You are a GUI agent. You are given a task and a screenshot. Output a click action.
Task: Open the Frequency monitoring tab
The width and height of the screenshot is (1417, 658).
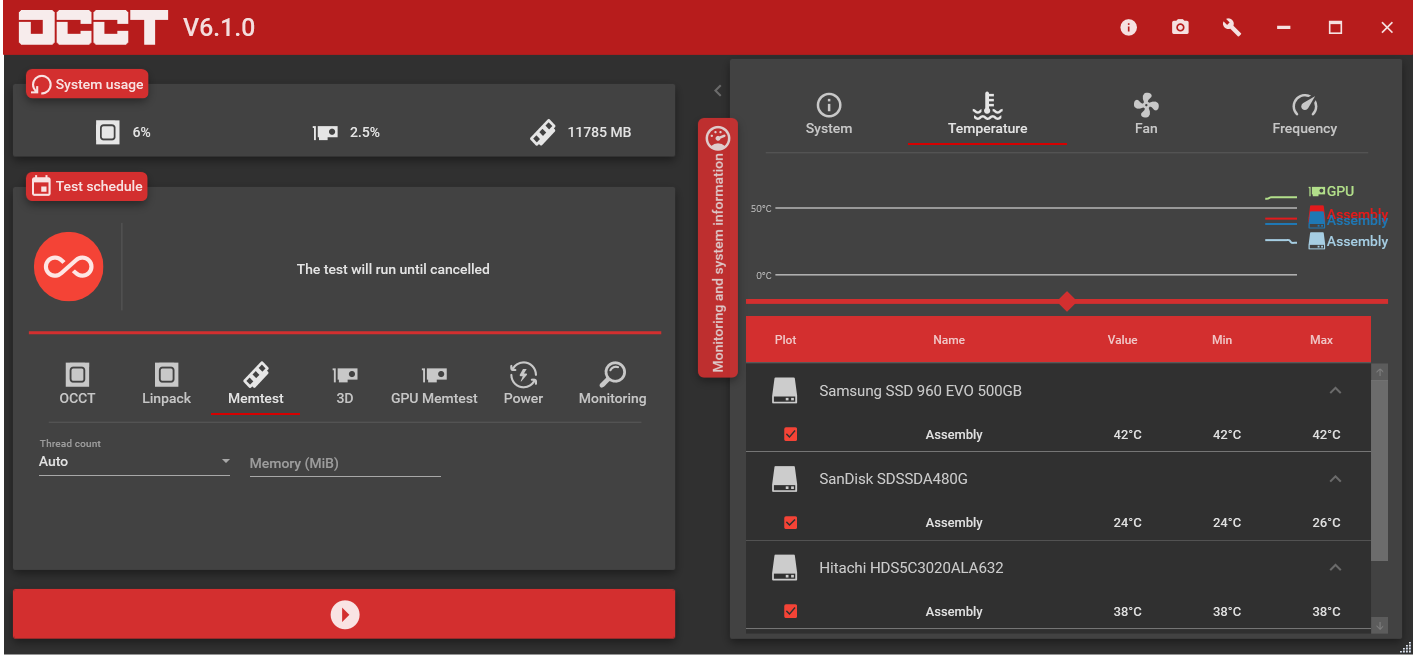(1304, 113)
